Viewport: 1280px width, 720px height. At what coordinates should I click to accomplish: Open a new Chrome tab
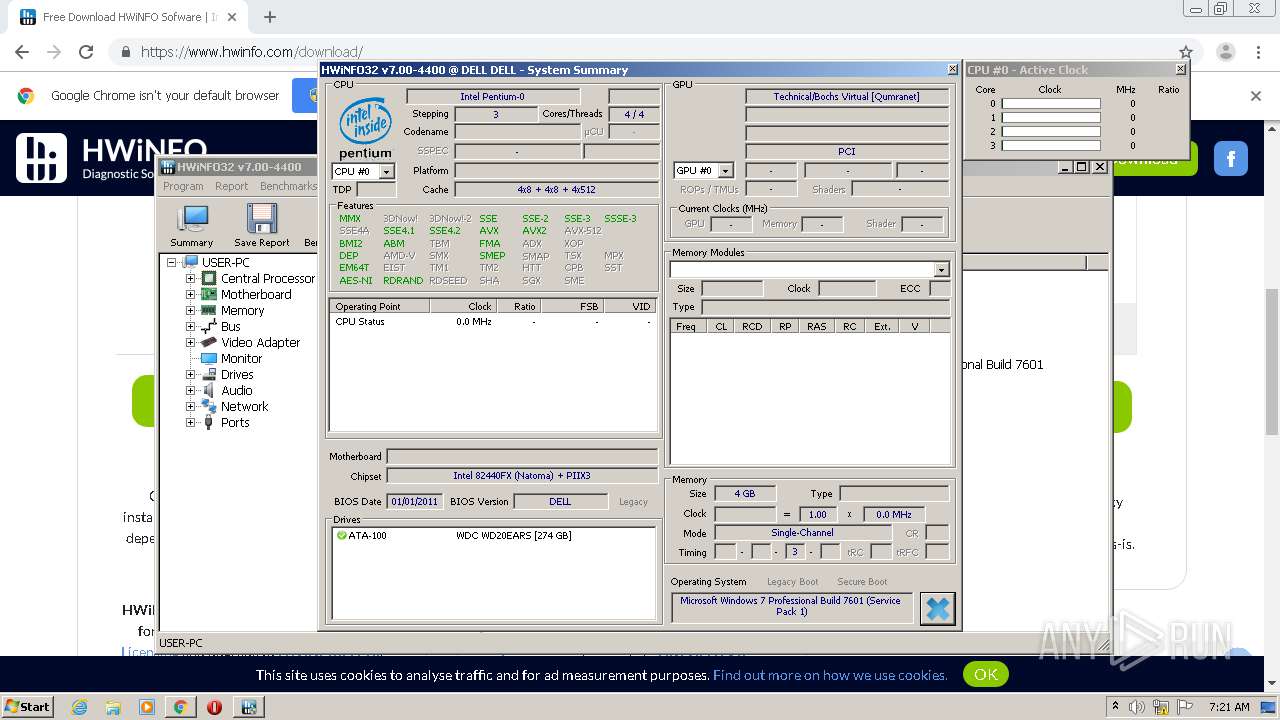(x=269, y=17)
